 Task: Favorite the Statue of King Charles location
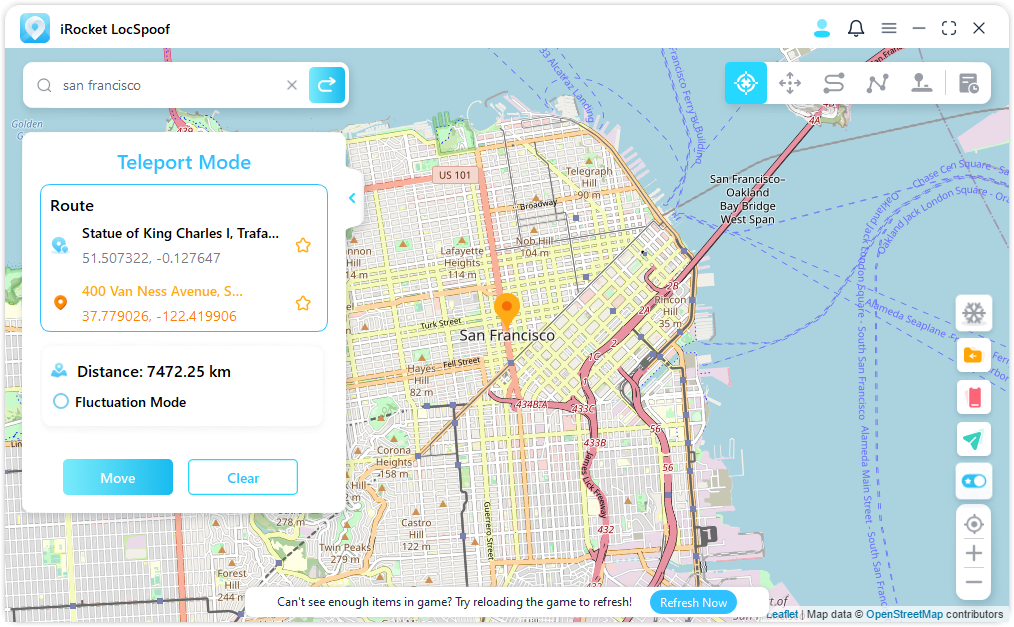point(303,245)
